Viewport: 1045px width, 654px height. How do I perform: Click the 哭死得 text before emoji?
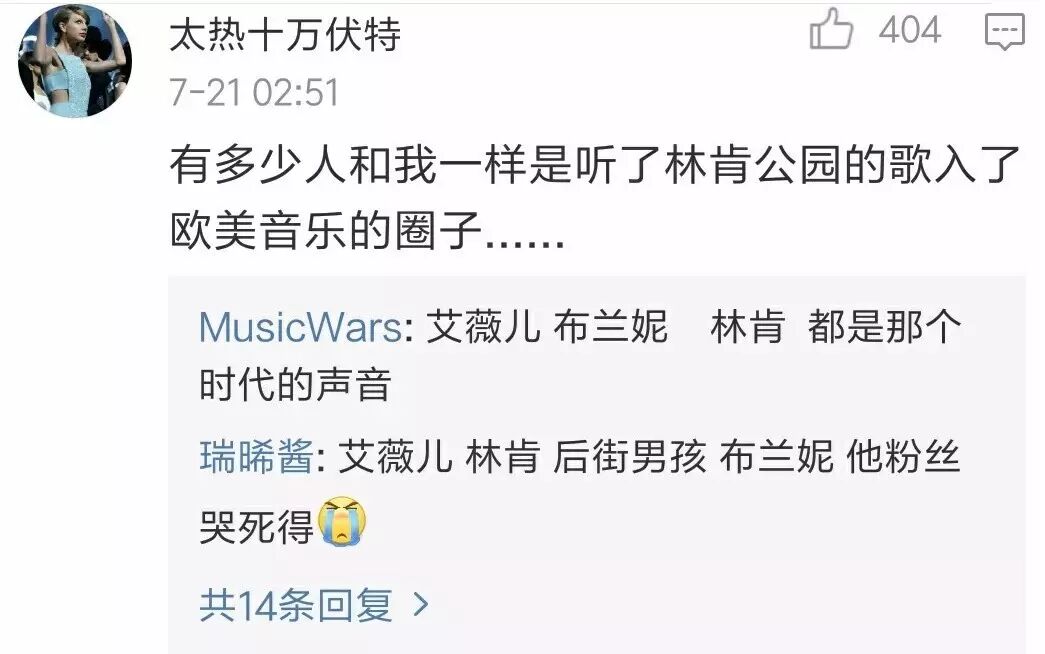pos(257,528)
